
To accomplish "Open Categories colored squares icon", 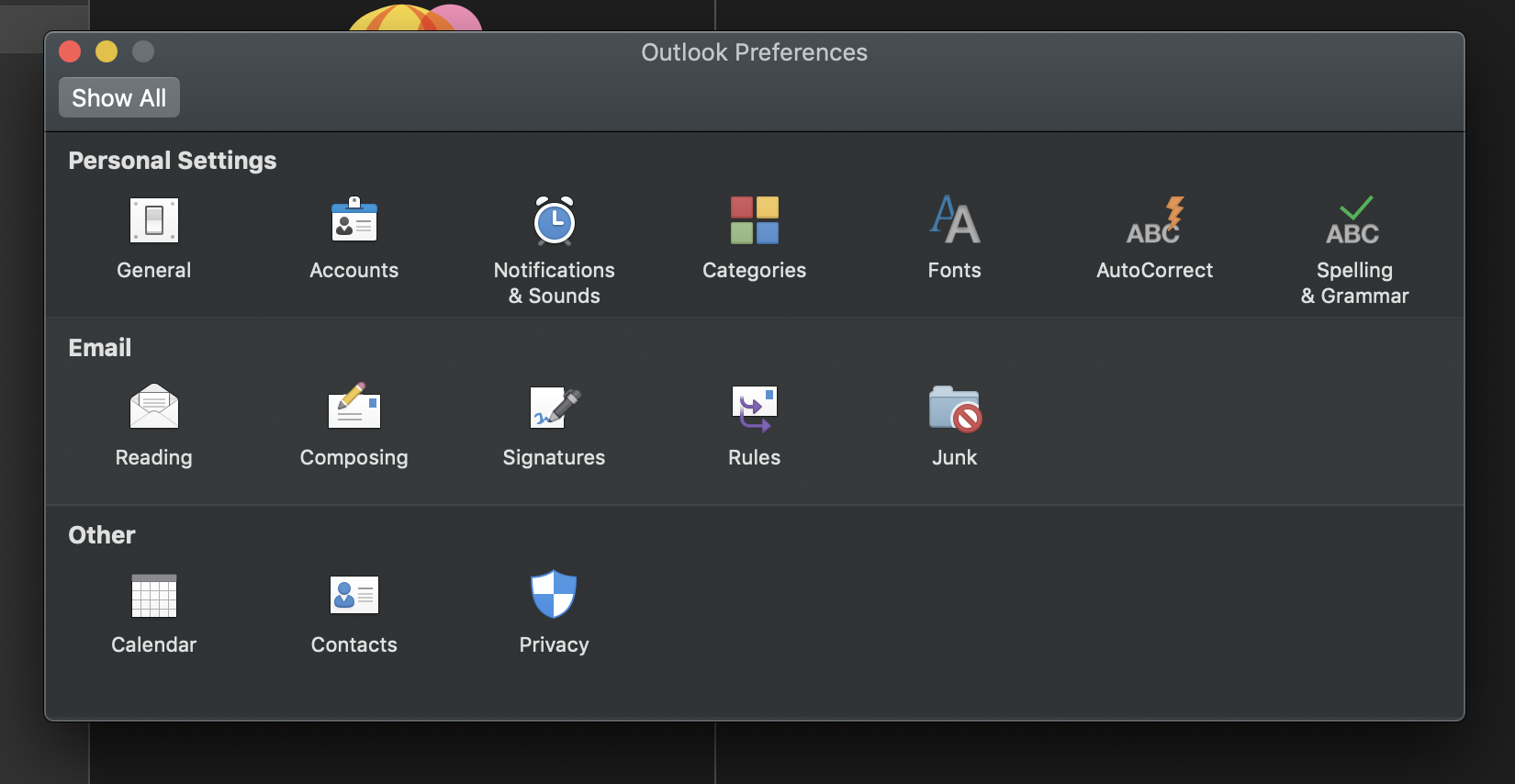I will pyautogui.click(x=755, y=220).
